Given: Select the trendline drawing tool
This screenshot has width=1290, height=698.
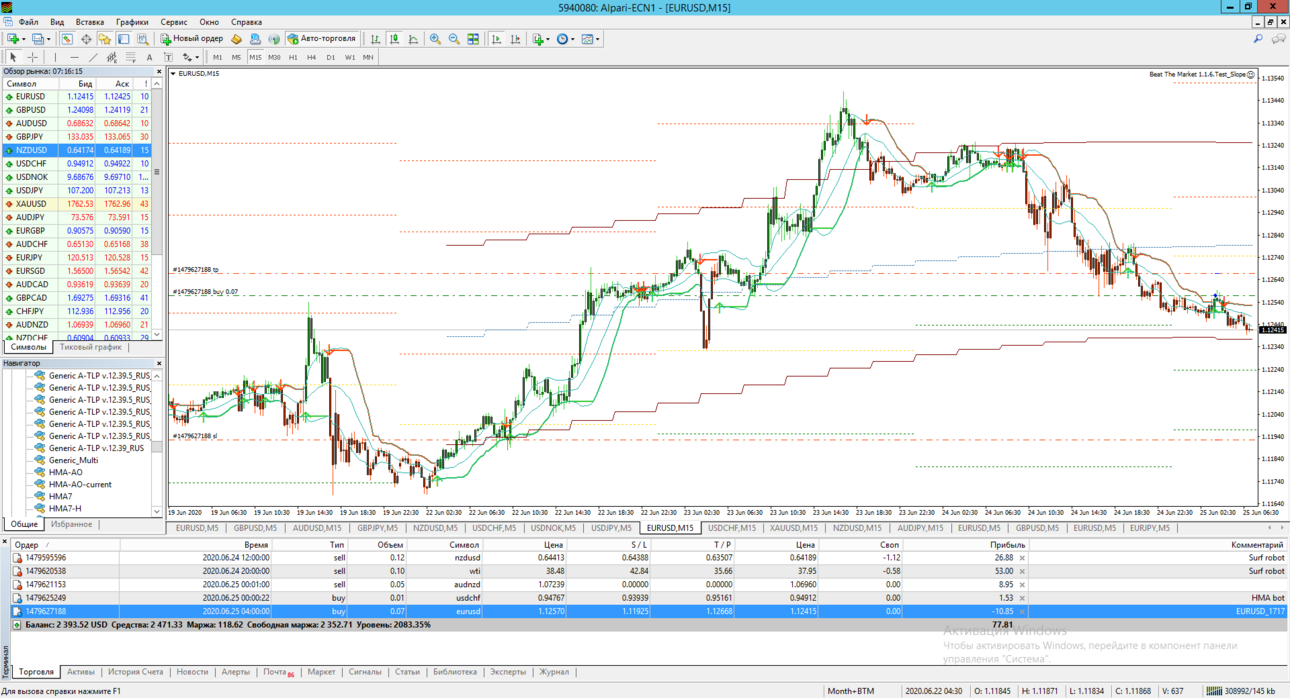Looking at the screenshot, I should coord(93,57).
